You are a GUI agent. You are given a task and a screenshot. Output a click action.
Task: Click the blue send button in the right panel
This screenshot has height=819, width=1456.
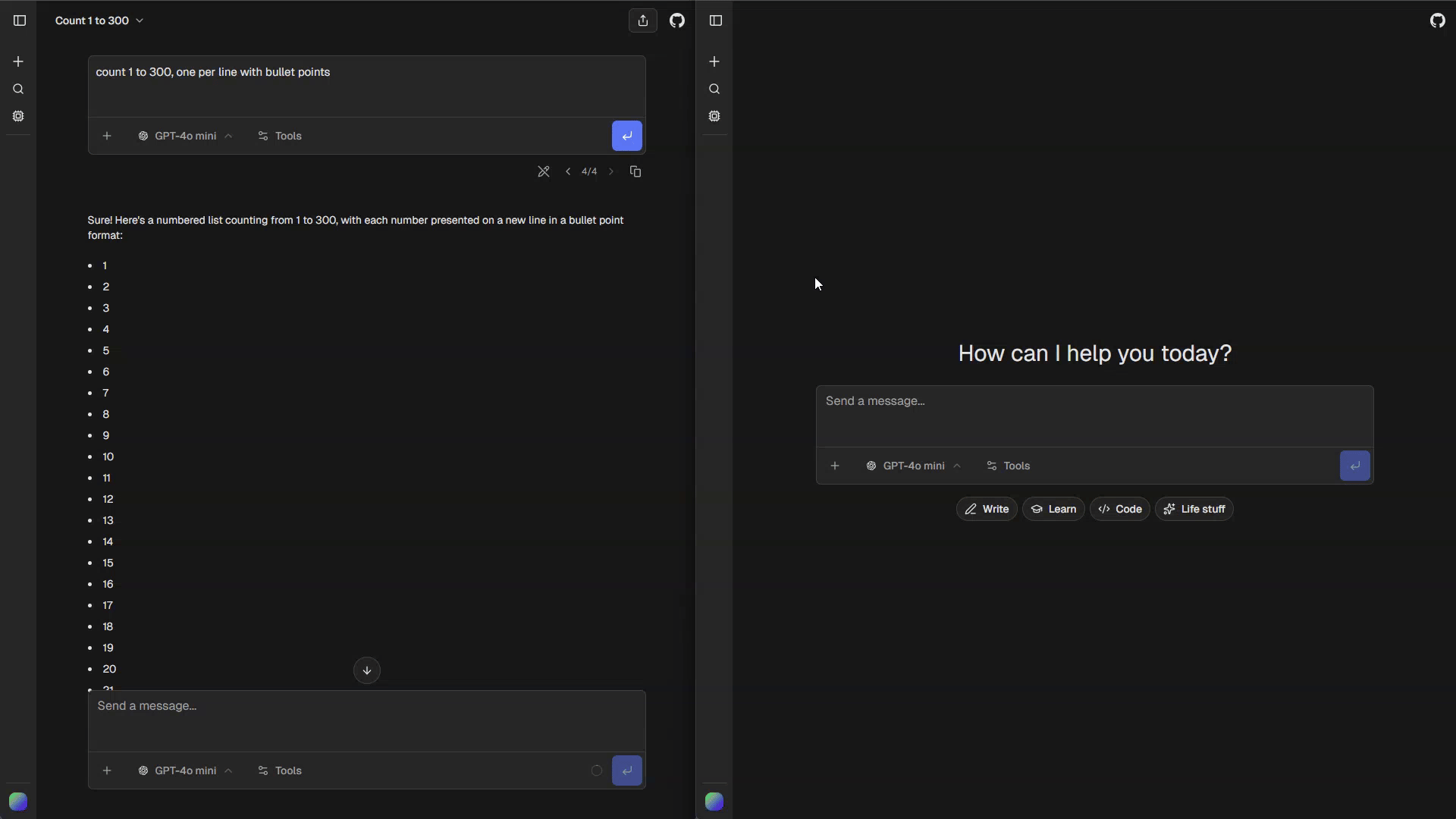pyautogui.click(x=1355, y=466)
